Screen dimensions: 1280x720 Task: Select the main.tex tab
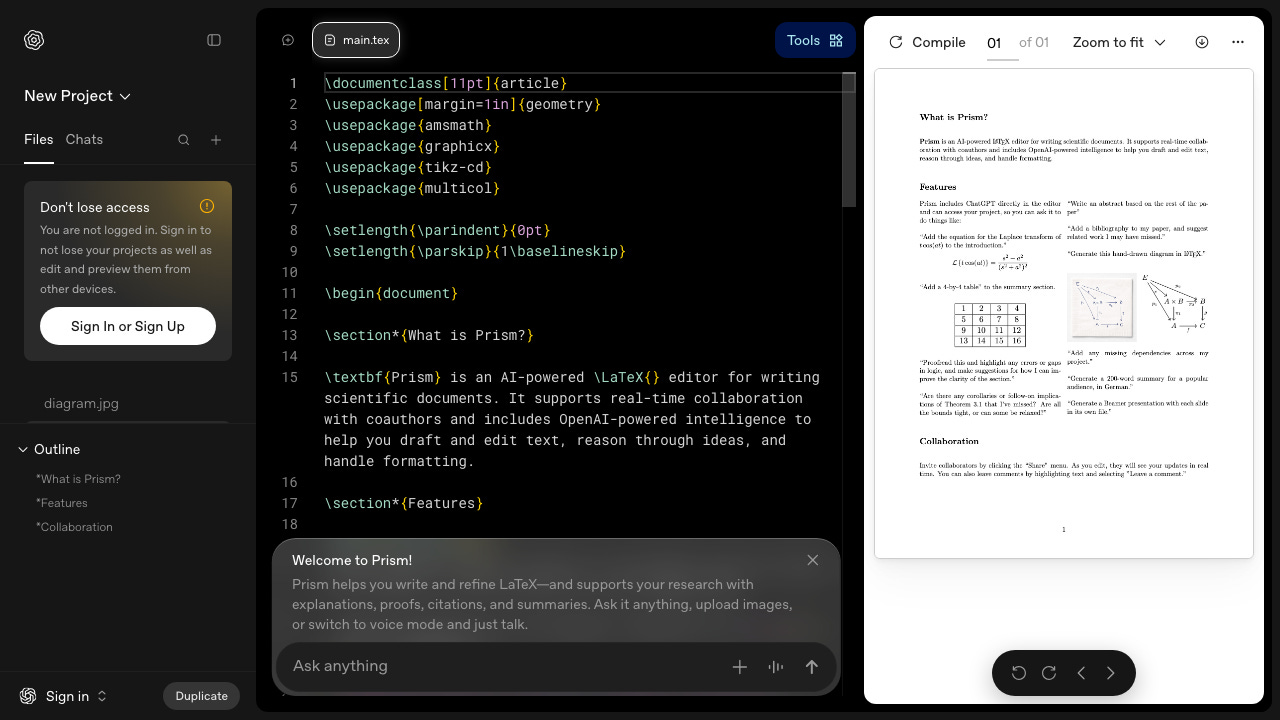356,40
